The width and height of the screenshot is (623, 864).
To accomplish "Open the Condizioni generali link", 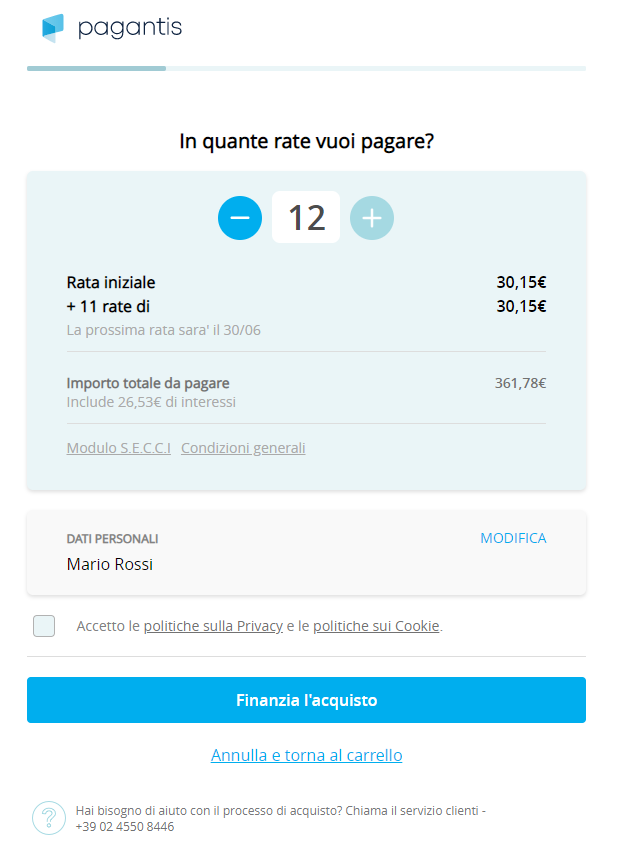I will (243, 448).
